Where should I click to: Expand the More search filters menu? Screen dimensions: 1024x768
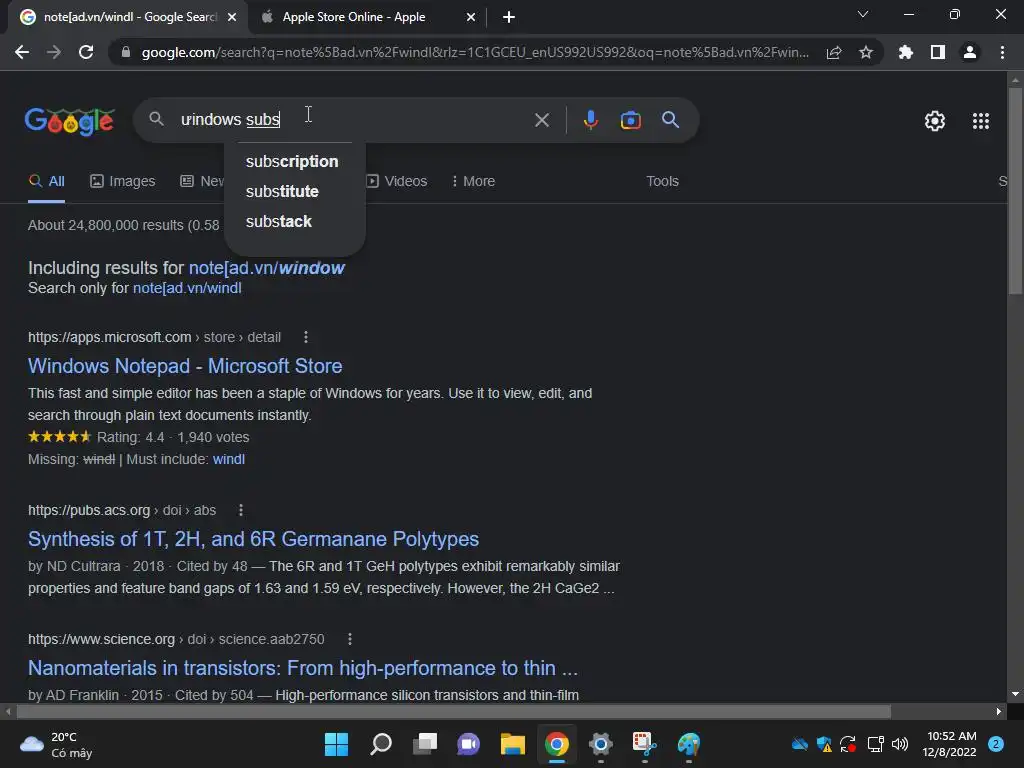pyautogui.click(x=473, y=181)
